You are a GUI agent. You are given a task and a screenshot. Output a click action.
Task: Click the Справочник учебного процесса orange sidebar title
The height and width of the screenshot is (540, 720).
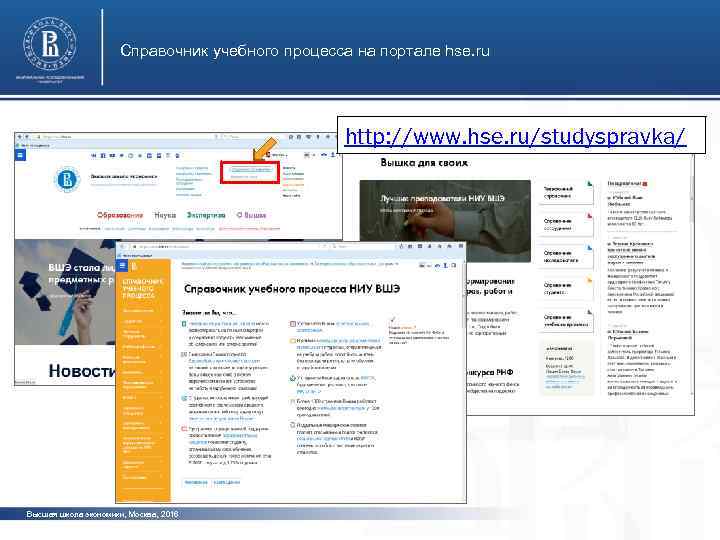[142, 288]
